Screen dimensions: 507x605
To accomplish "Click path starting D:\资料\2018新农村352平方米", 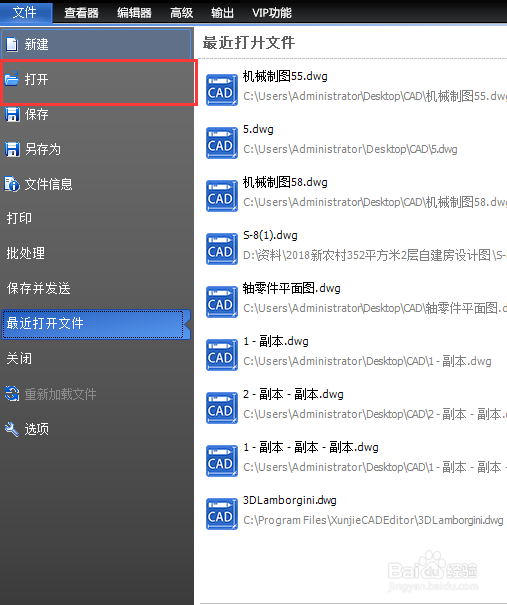I will coord(375,255).
